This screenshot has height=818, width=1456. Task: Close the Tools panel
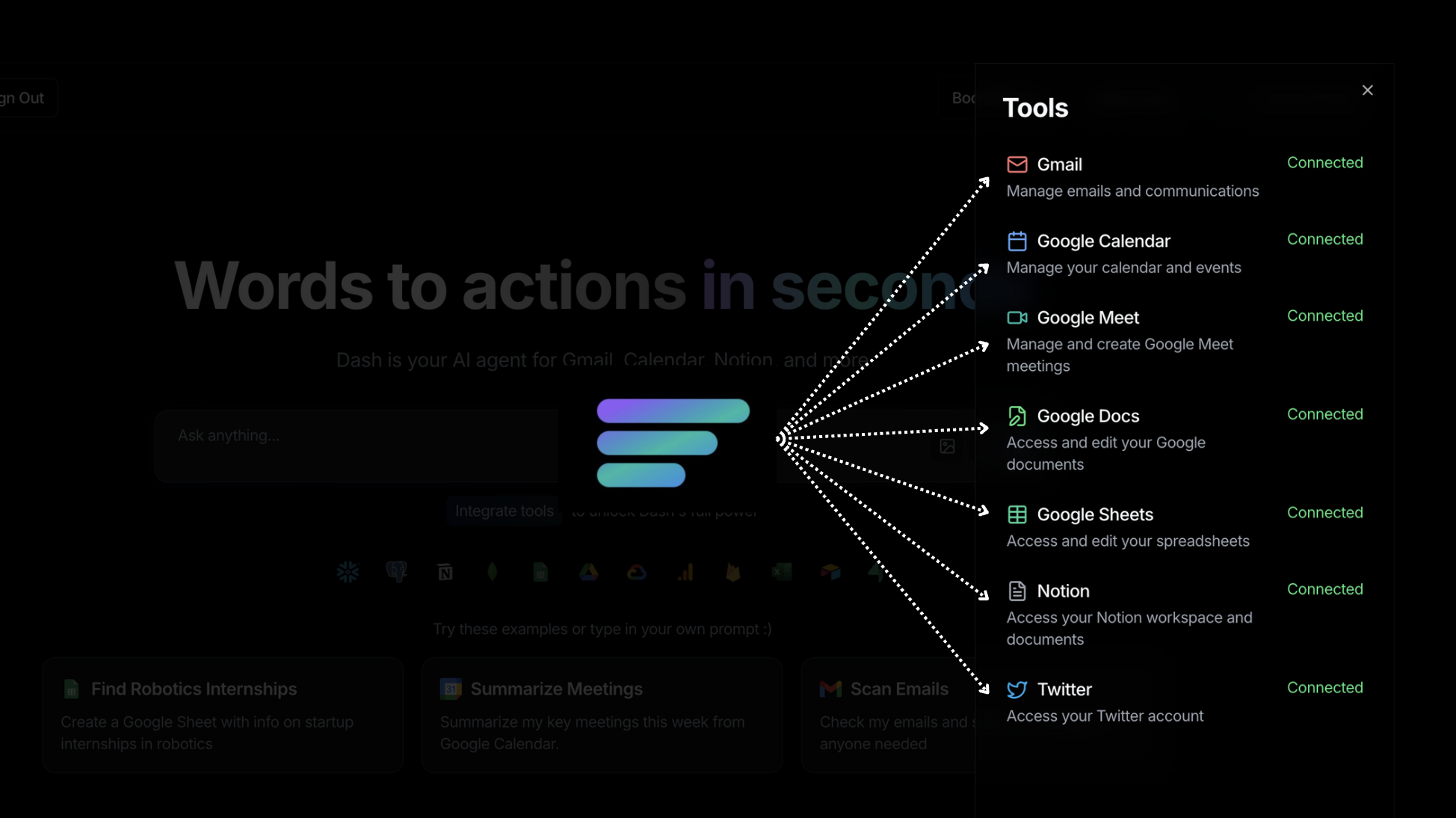1367,90
